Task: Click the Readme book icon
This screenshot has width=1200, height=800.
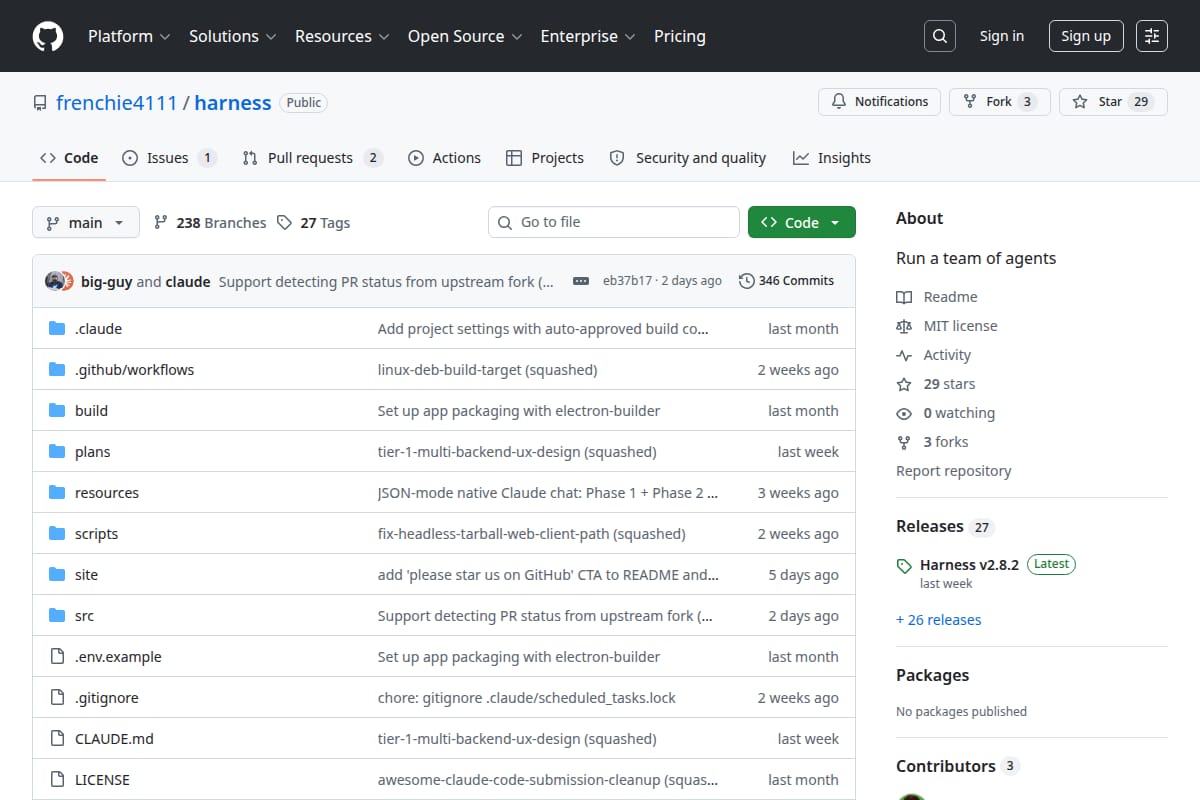Action: [x=904, y=297]
